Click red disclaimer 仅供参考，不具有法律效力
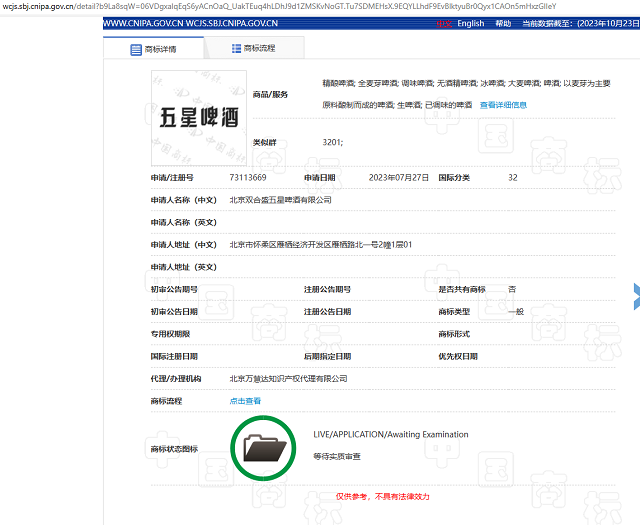This screenshot has width=640, height=525. pos(382,496)
